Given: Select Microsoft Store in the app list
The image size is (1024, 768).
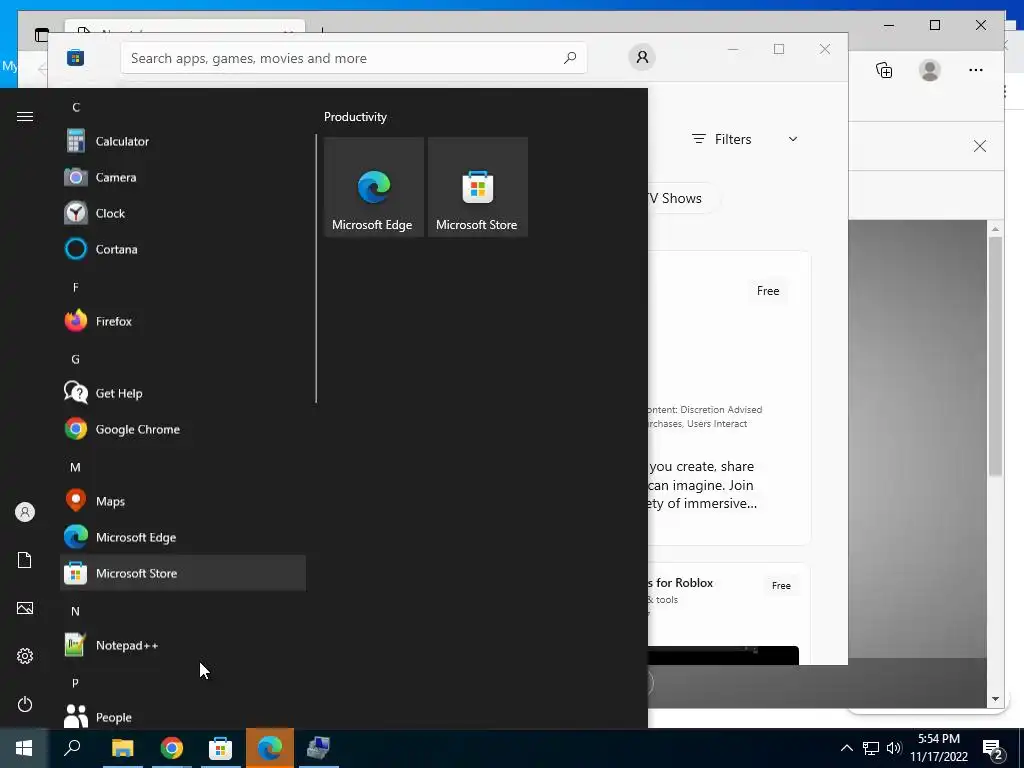Looking at the screenshot, I should pyautogui.click(x=183, y=573).
